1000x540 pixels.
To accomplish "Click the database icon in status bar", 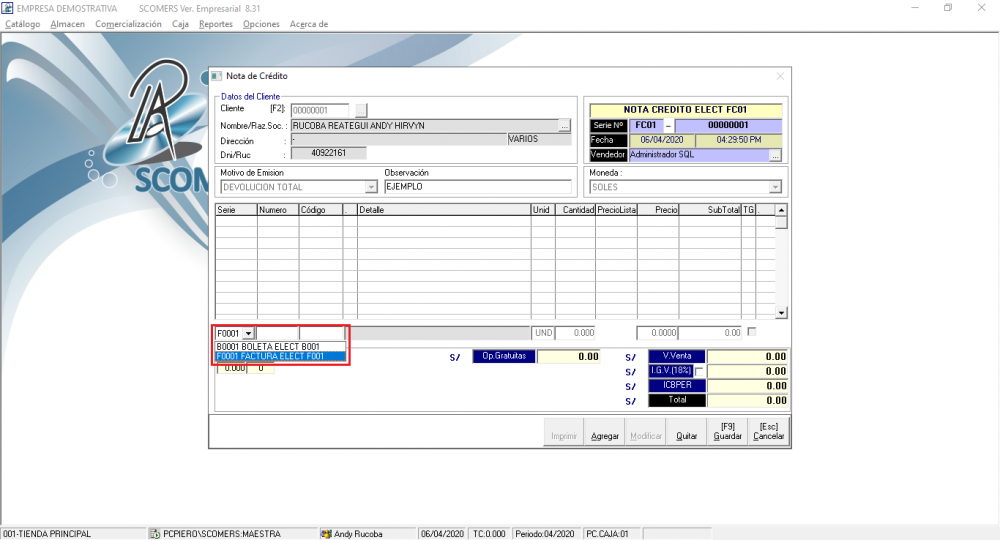I will [x=155, y=534].
